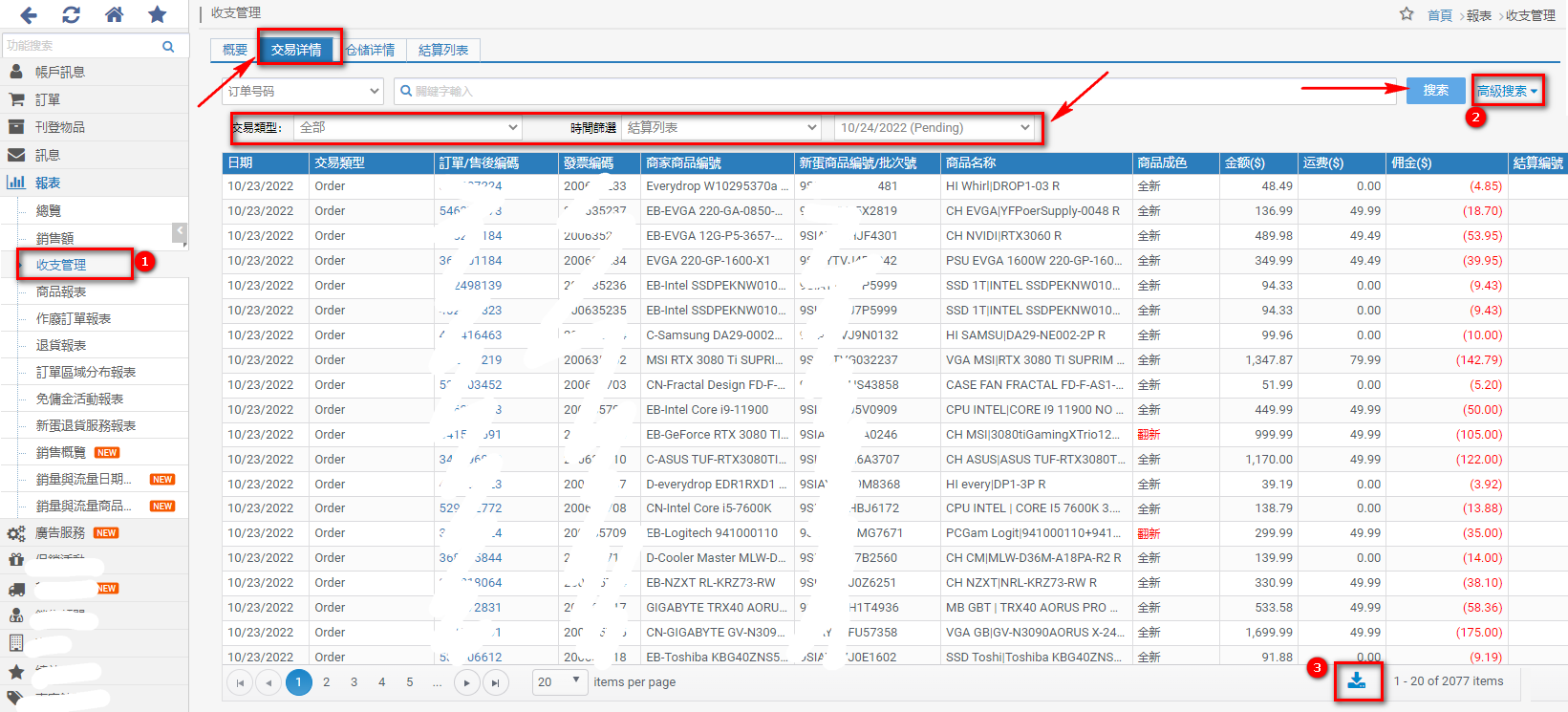The image size is (1568, 712).
Task: Sort by the 日期 column header
Action: pyautogui.click(x=266, y=162)
